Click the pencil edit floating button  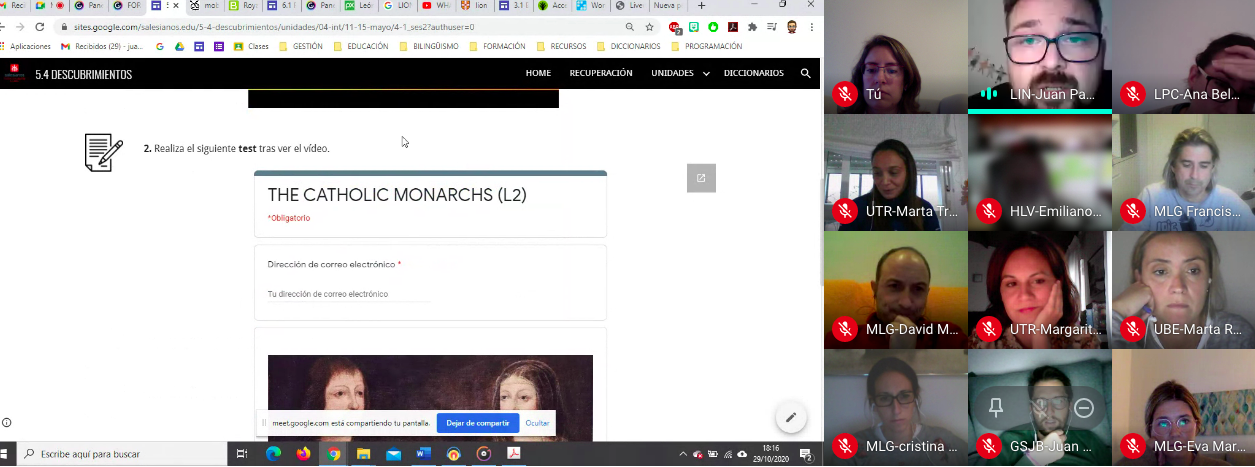click(x=790, y=417)
